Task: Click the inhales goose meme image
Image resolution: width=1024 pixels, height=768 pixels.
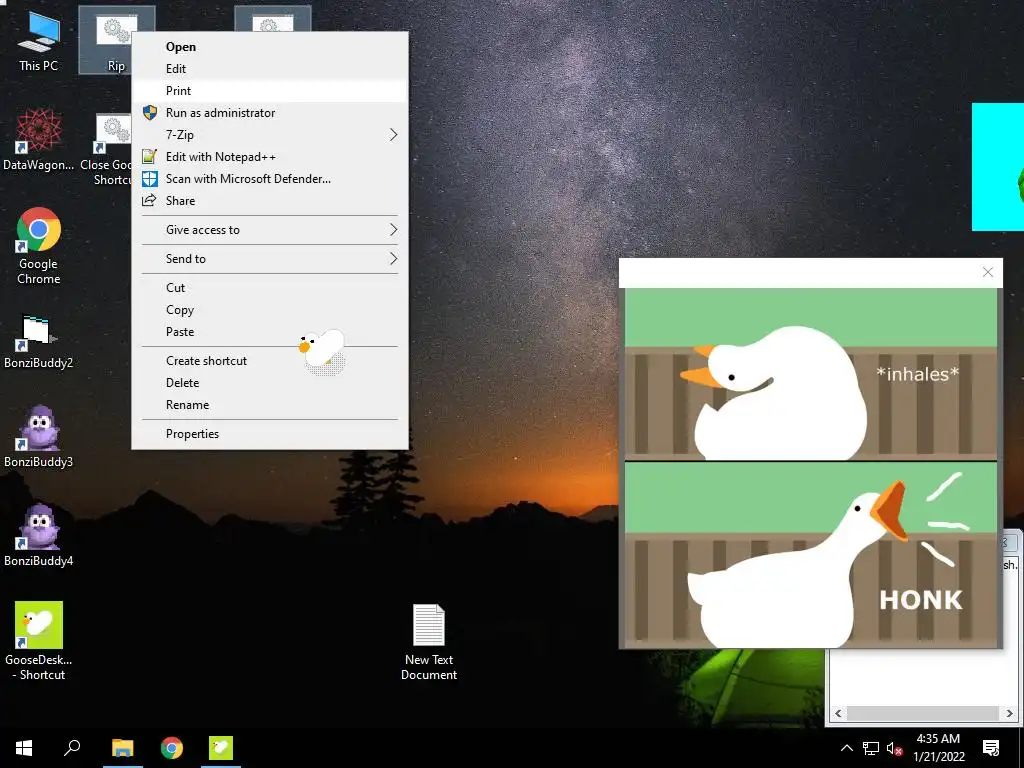Action: pos(810,374)
